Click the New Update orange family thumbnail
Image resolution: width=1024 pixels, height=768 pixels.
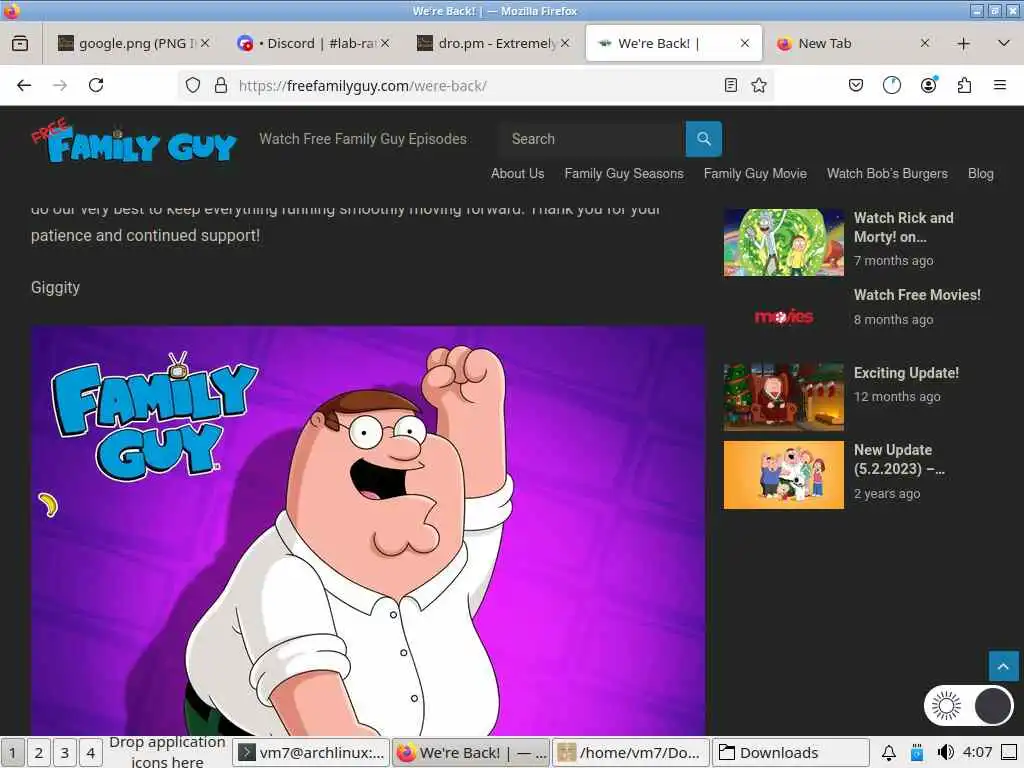pyautogui.click(x=784, y=475)
